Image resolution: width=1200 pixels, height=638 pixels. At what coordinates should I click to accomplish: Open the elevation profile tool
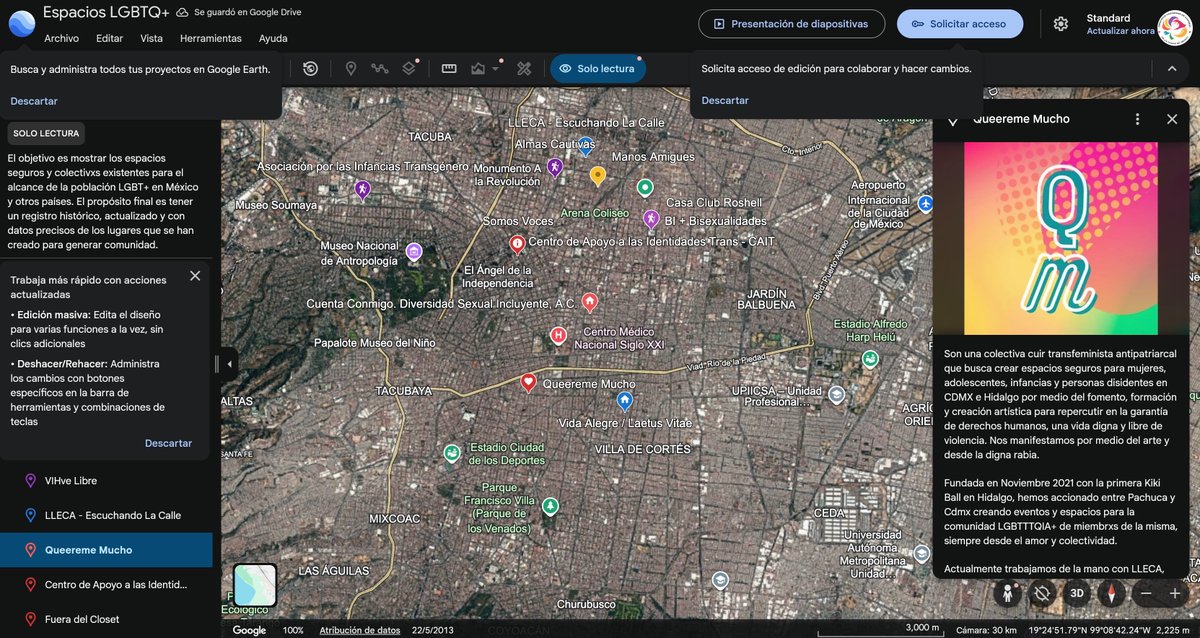[478, 68]
